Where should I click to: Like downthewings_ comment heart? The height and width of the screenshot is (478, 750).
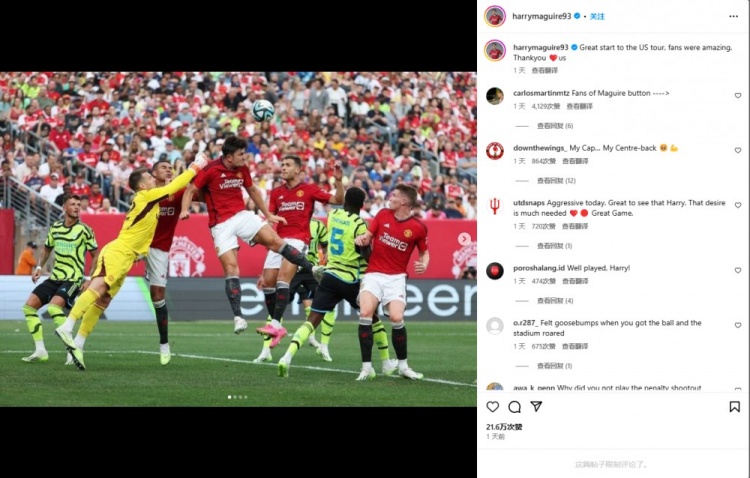click(738, 150)
